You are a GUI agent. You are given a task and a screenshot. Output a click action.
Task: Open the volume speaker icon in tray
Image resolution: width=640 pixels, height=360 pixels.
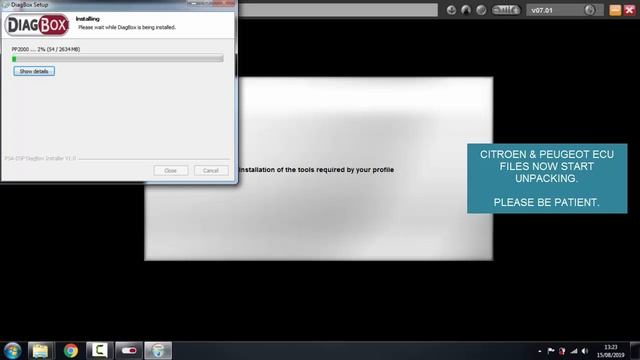(x=585, y=351)
